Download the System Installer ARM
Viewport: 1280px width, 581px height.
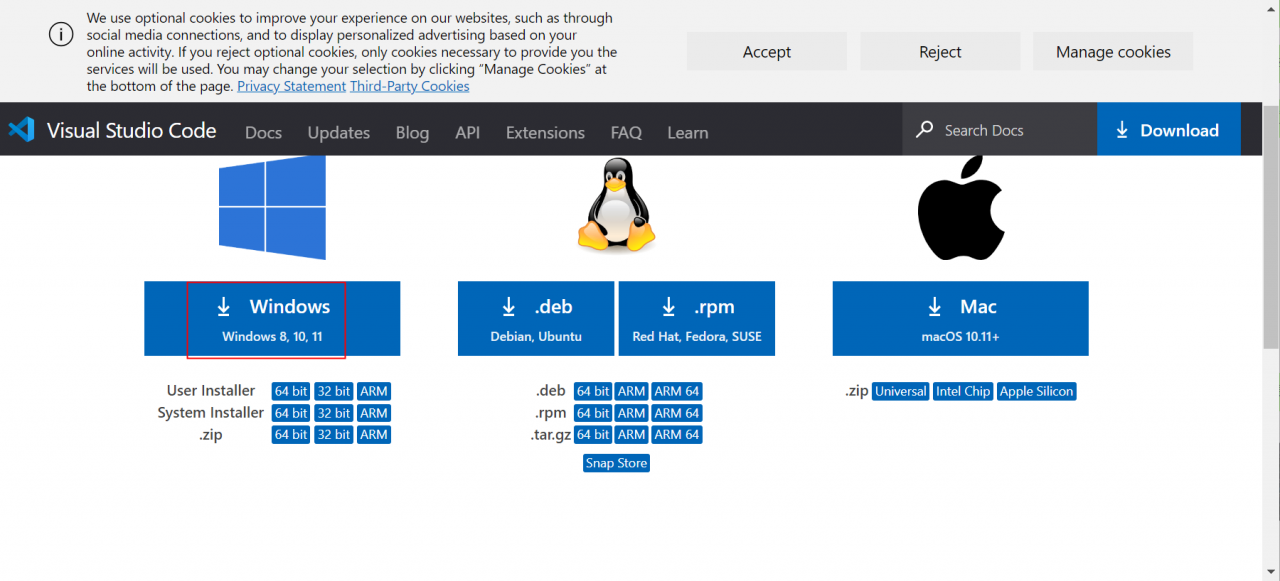374,413
